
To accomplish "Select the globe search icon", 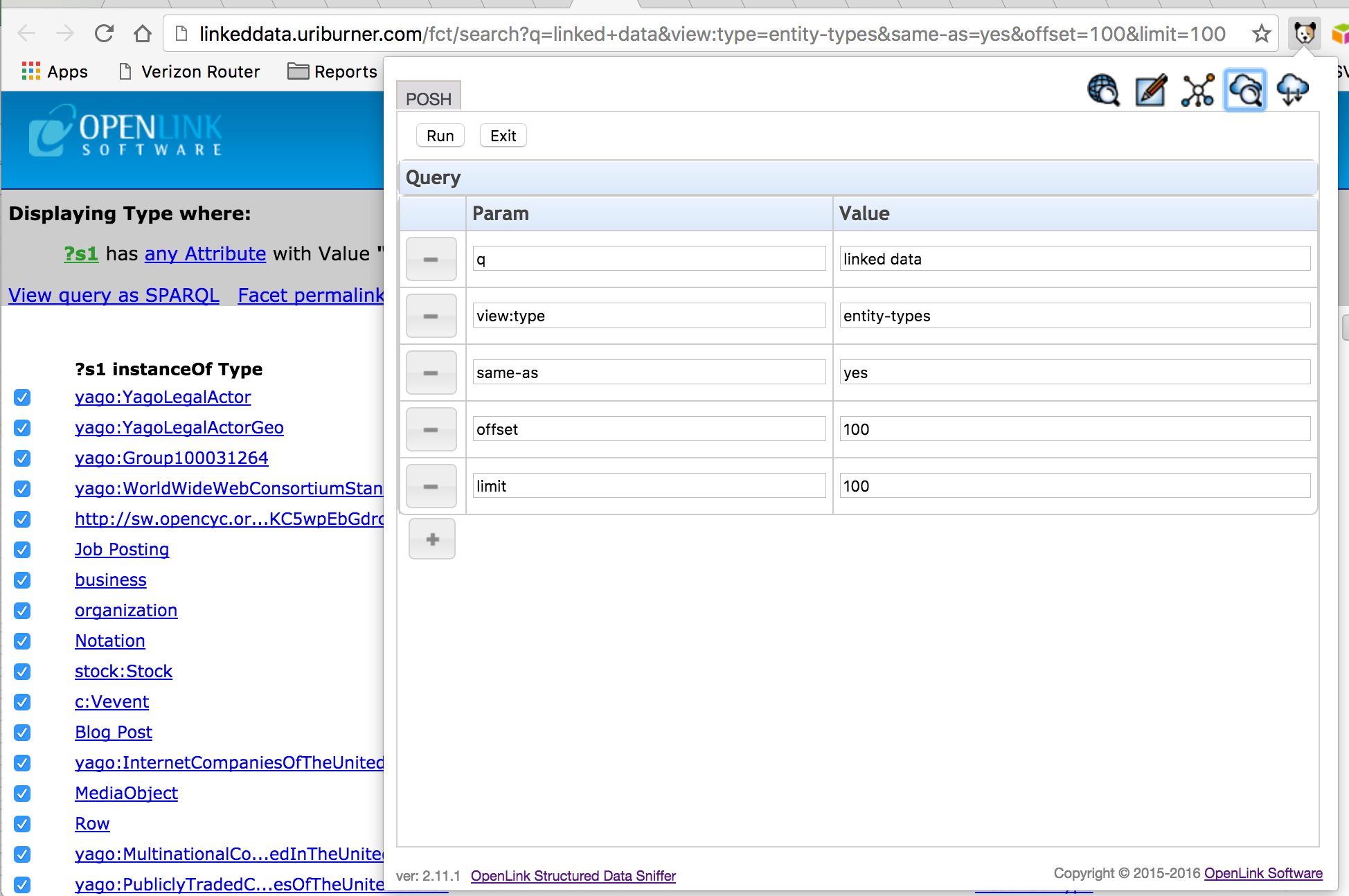I will (1104, 90).
